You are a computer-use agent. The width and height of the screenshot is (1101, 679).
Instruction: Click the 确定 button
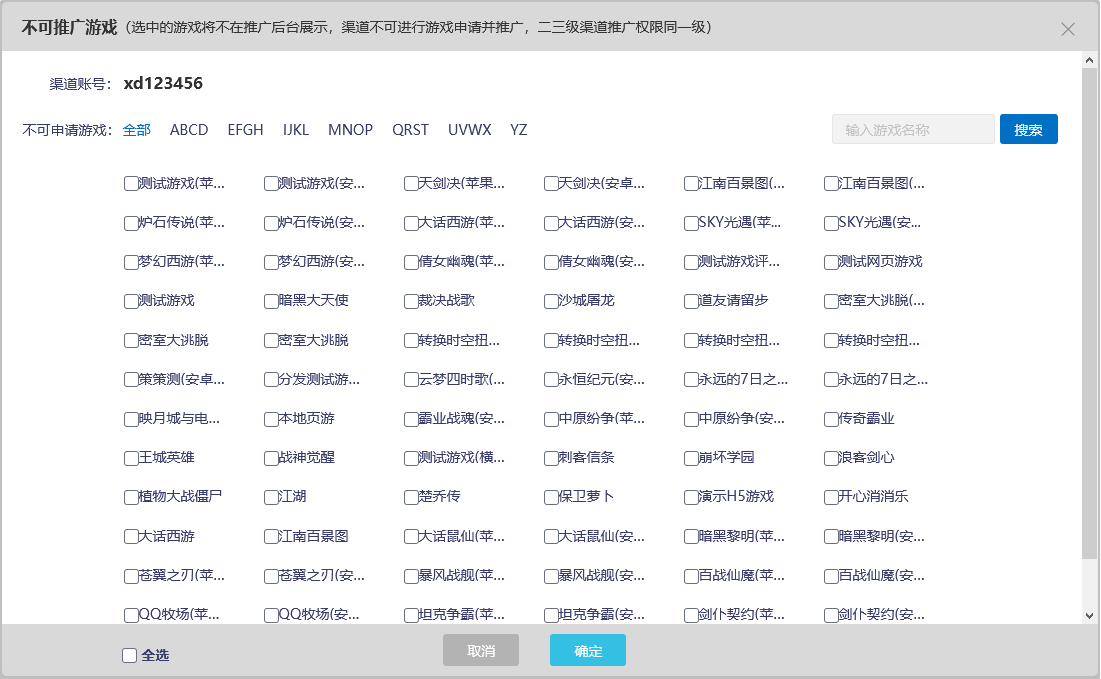(x=588, y=650)
